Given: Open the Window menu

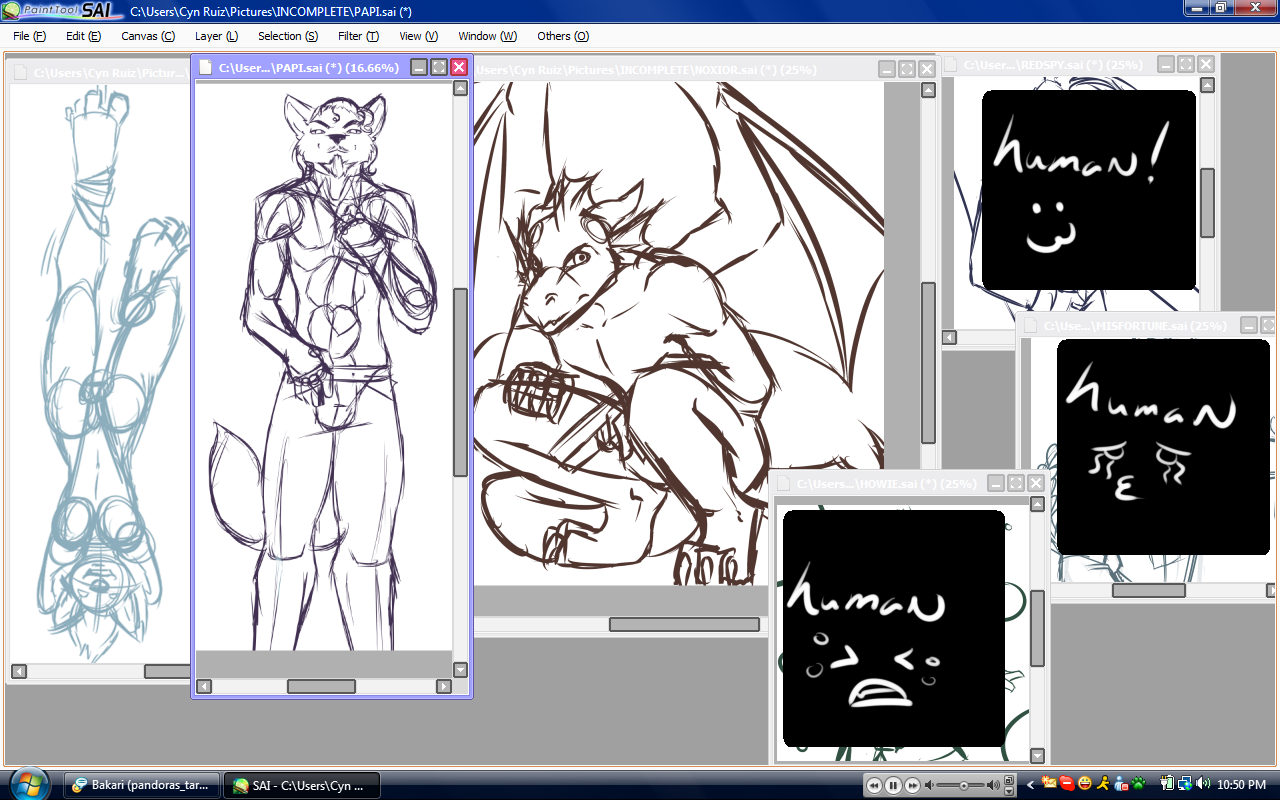Looking at the screenshot, I should (487, 36).
